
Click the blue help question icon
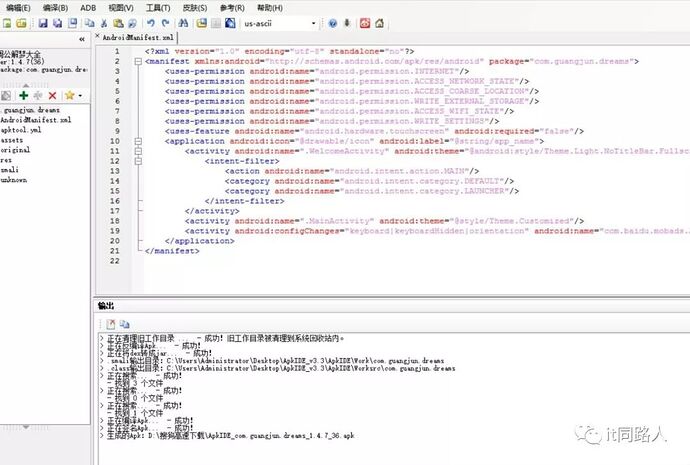pos(346,22)
